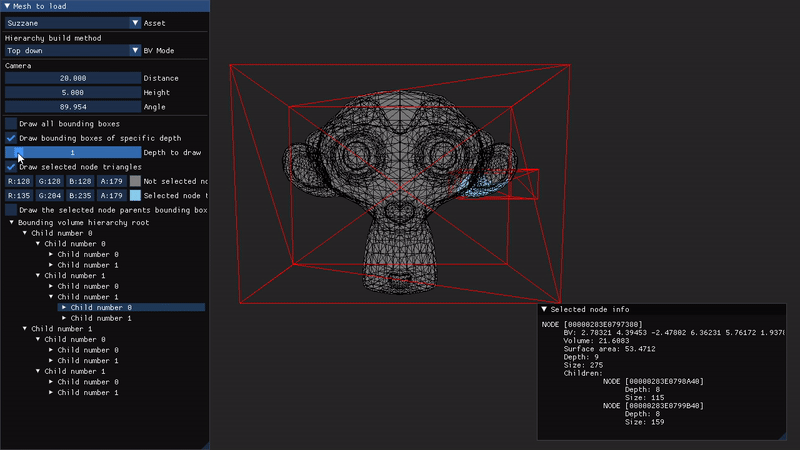Click the text Size: 275

[583, 365]
